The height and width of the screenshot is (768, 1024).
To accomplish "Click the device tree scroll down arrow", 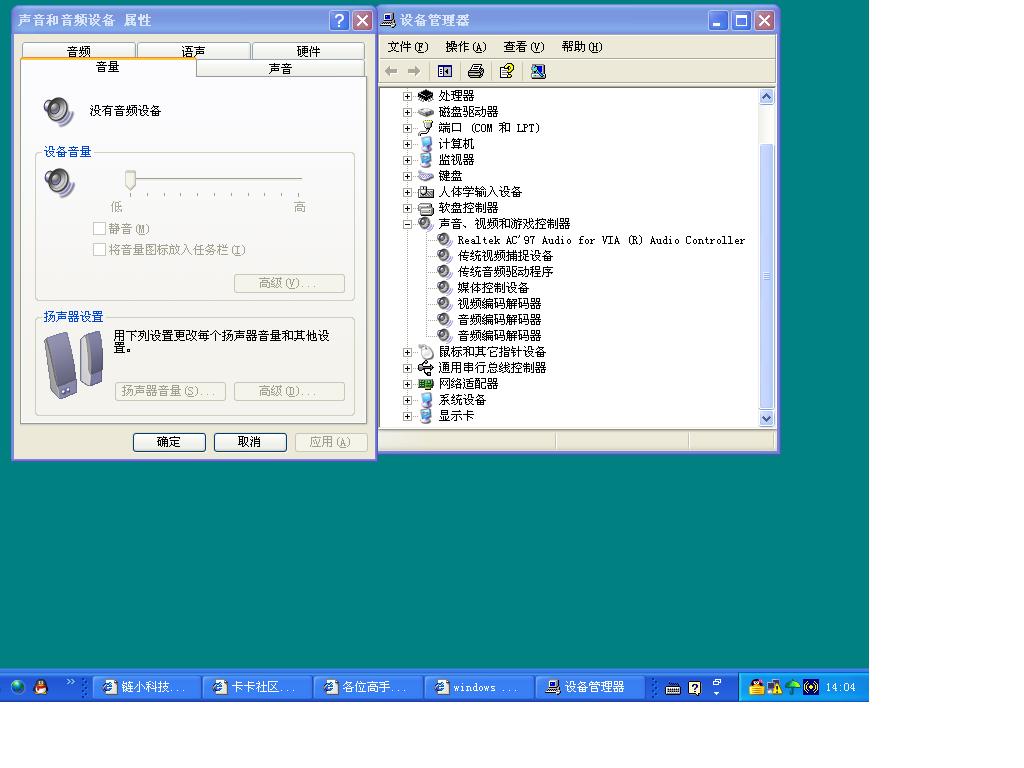I will click(x=767, y=419).
